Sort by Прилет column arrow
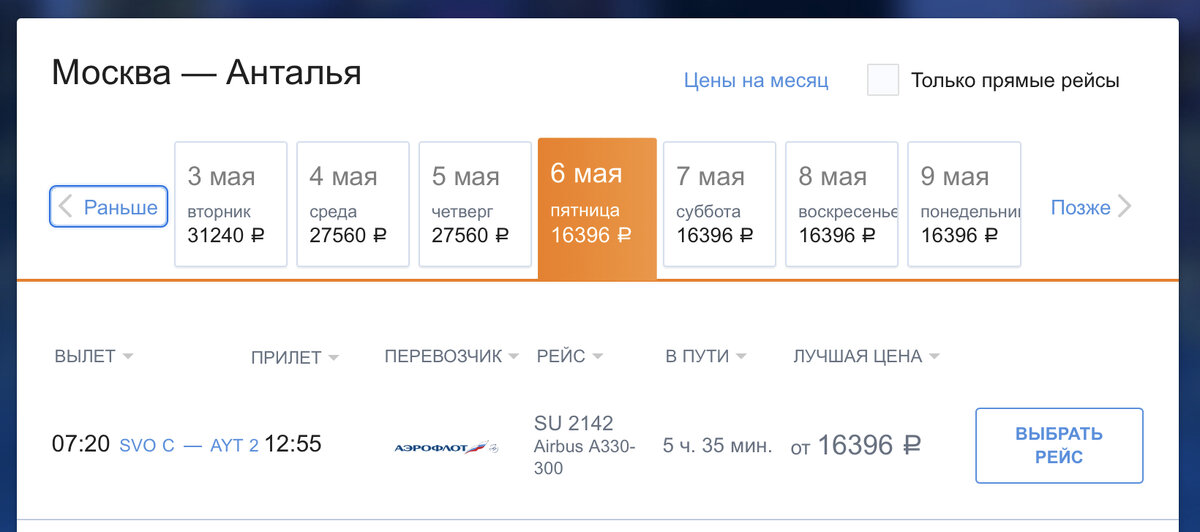This screenshot has width=1200, height=532. point(333,358)
